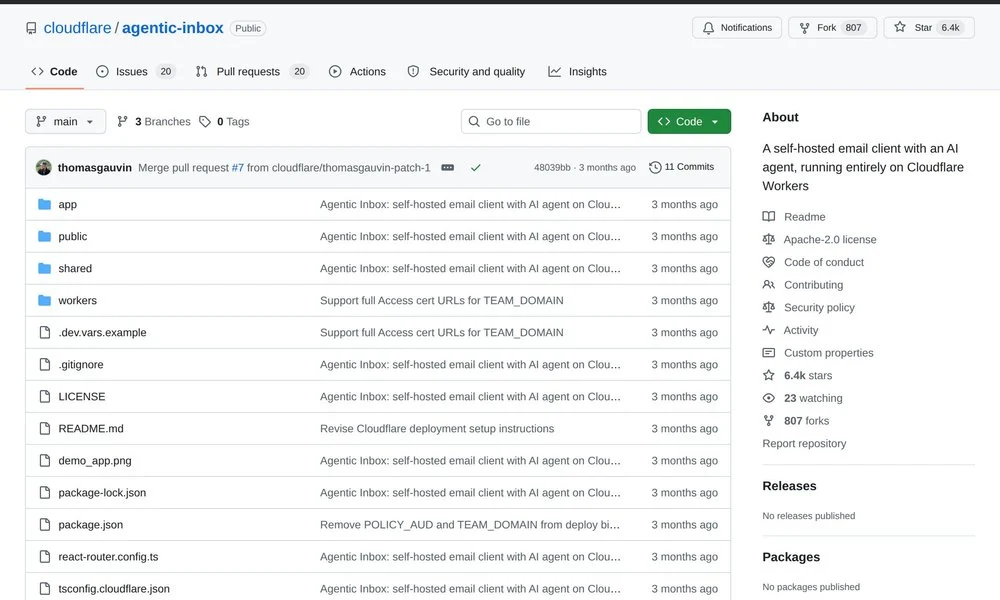Click file icon next to react-router.config.ts

coord(45,557)
